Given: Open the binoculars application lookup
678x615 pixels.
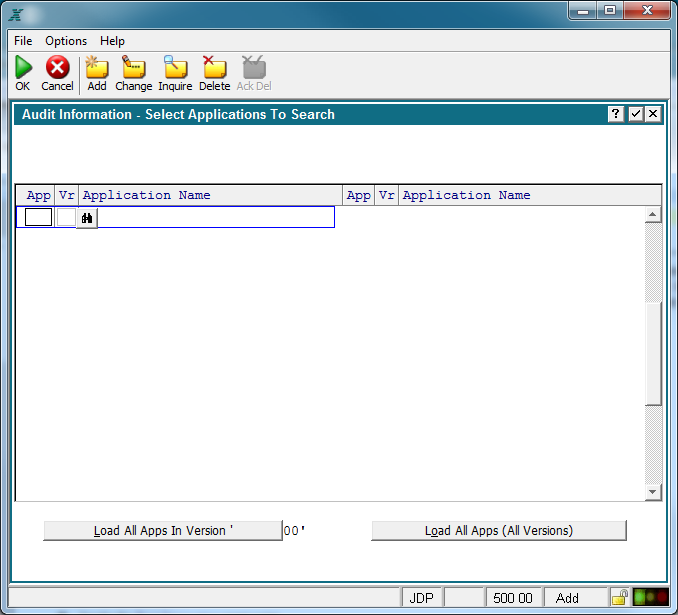Looking at the screenshot, I should [87, 218].
